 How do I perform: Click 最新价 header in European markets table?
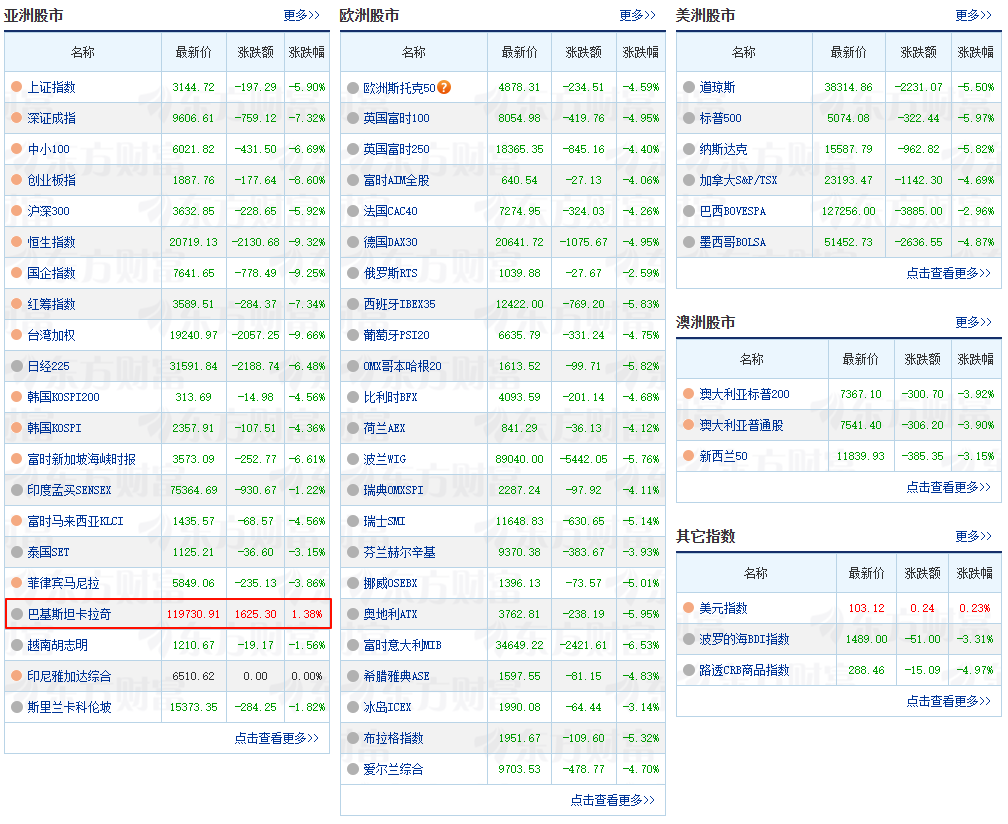[x=519, y=52]
